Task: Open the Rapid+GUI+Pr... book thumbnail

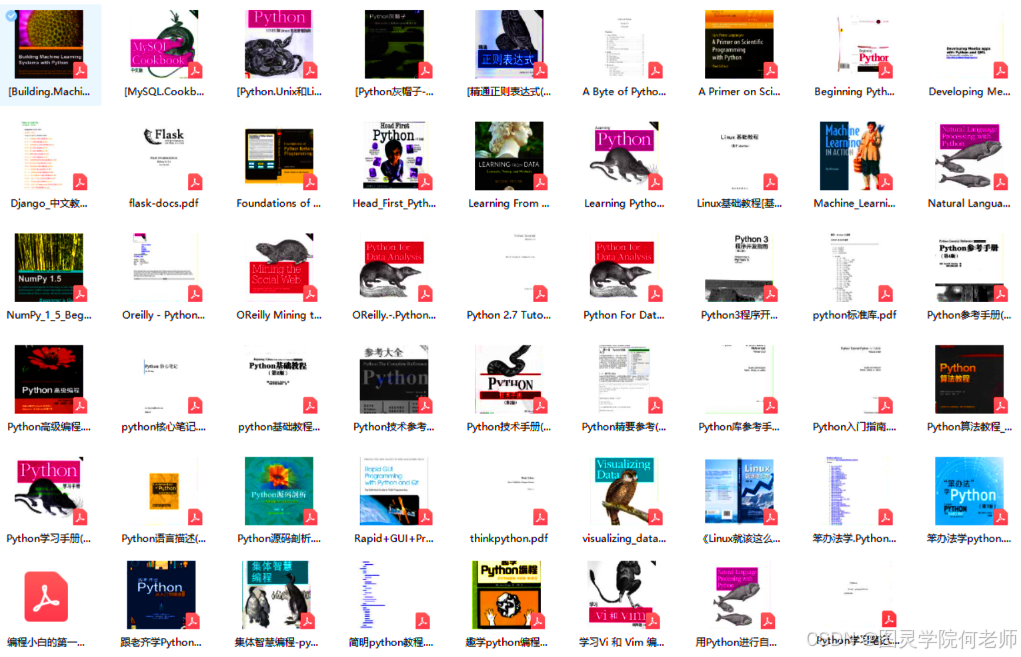Action: pyautogui.click(x=394, y=491)
